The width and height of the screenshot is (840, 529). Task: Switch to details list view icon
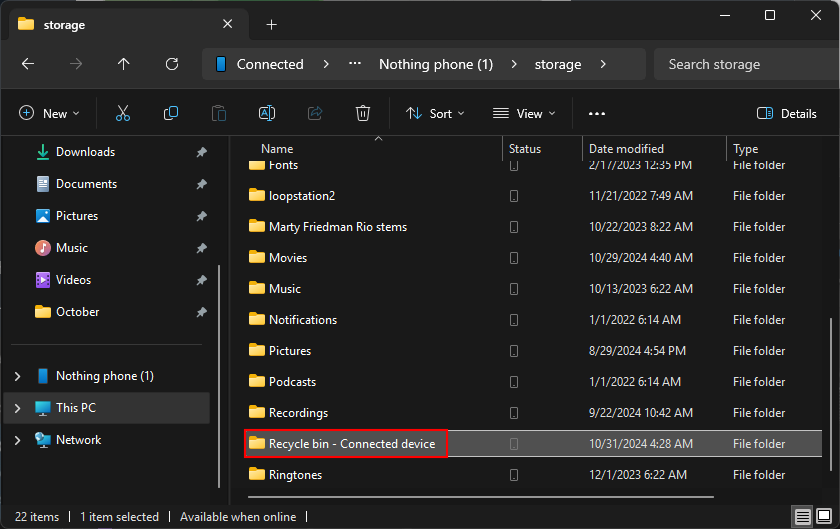tap(803, 517)
